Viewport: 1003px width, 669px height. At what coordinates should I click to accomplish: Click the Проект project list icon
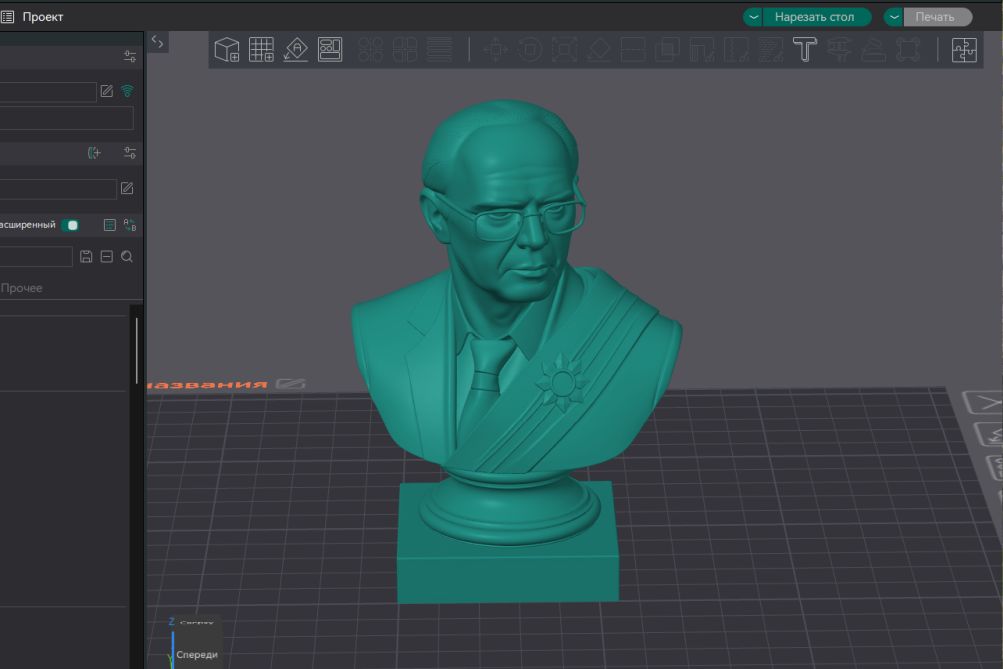tap(8, 17)
